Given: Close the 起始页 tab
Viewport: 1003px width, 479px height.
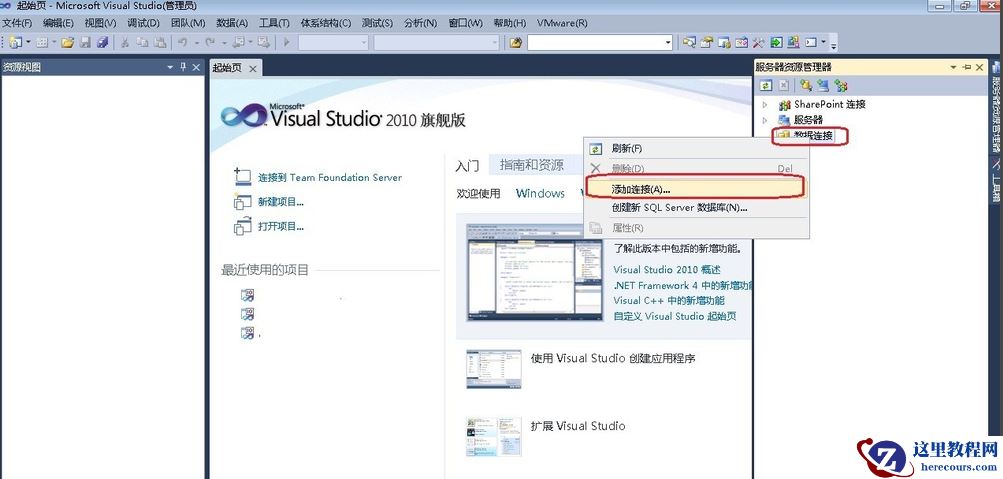Looking at the screenshot, I should point(253,68).
